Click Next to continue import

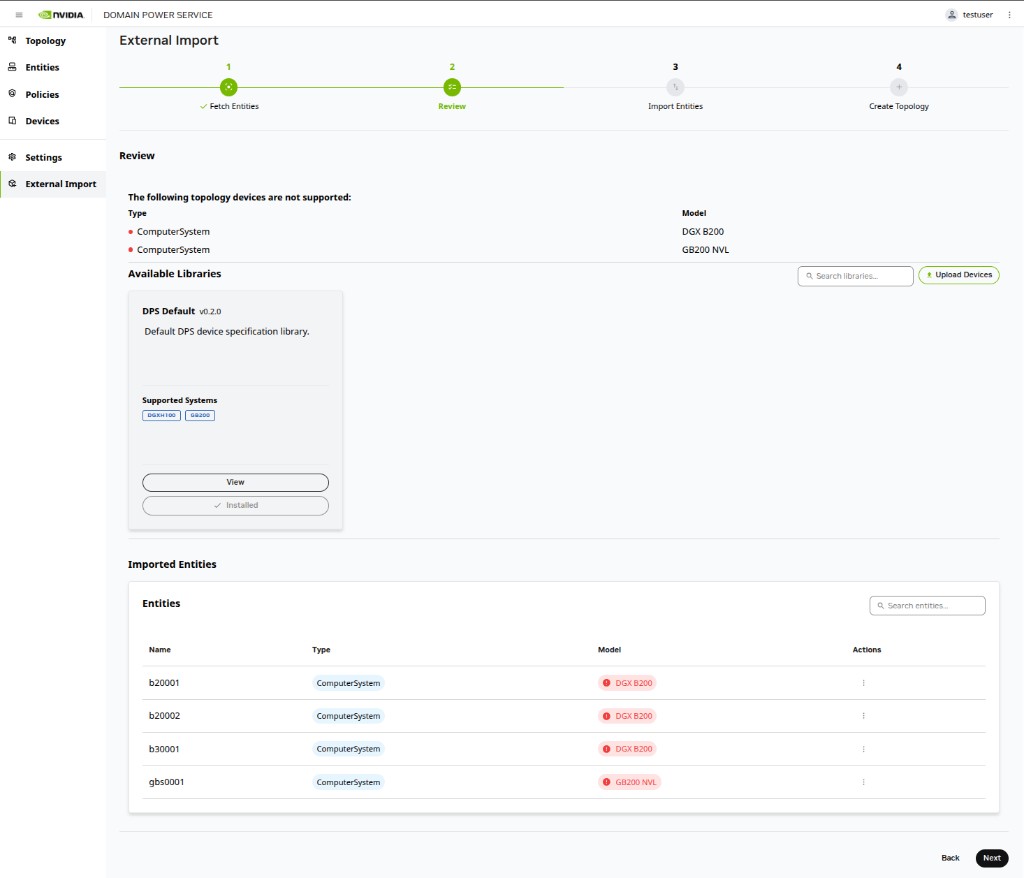tap(991, 858)
